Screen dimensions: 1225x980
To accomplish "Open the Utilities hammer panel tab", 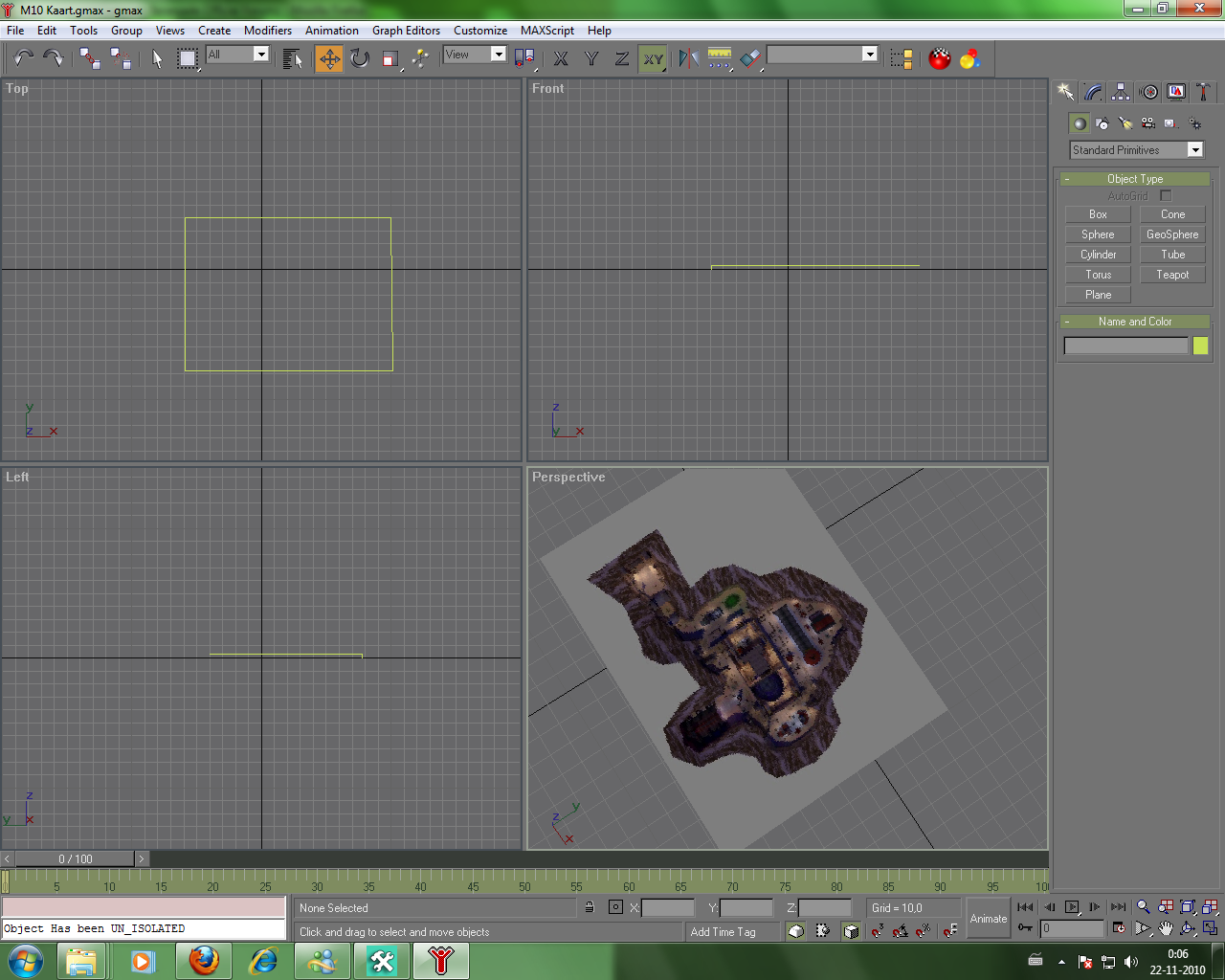I will click(1204, 92).
